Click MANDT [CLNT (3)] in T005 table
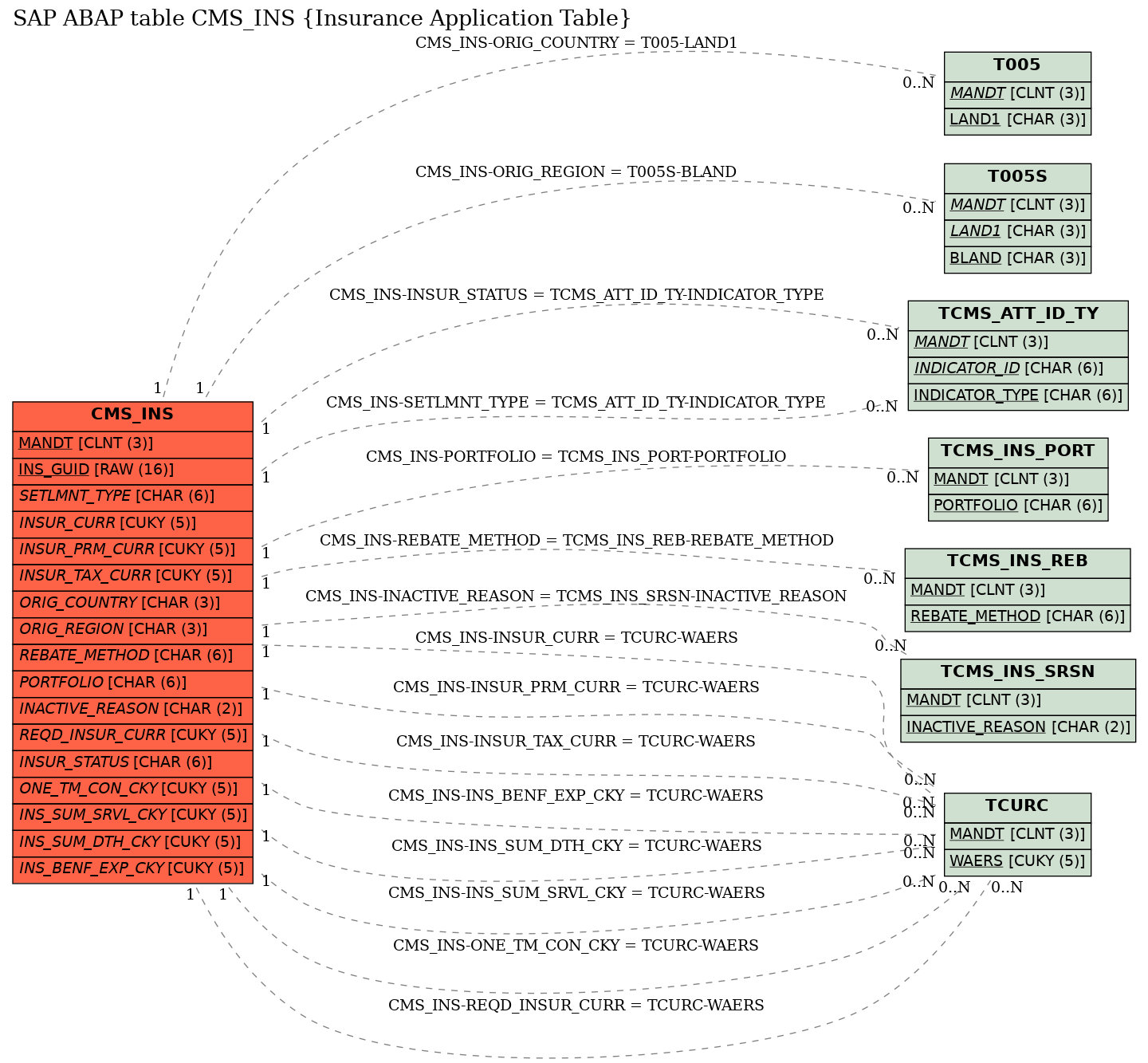1148x1063 pixels. click(x=1017, y=93)
